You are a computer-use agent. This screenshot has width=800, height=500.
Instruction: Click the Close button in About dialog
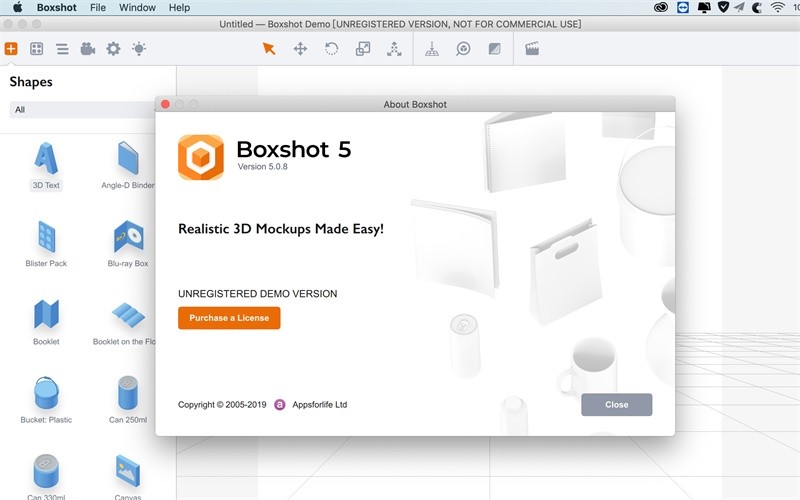pos(616,405)
